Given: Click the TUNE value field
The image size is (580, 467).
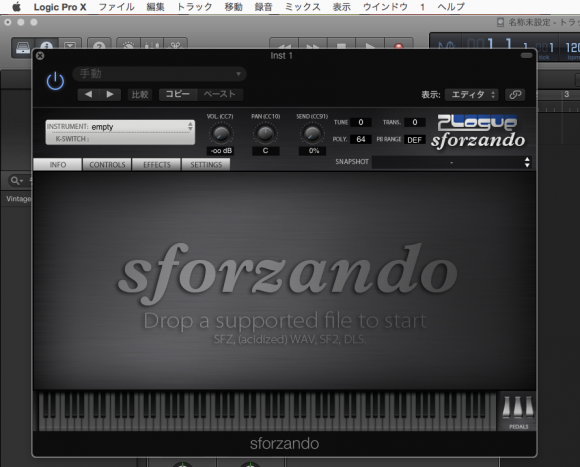Looking at the screenshot, I should 361,122.
